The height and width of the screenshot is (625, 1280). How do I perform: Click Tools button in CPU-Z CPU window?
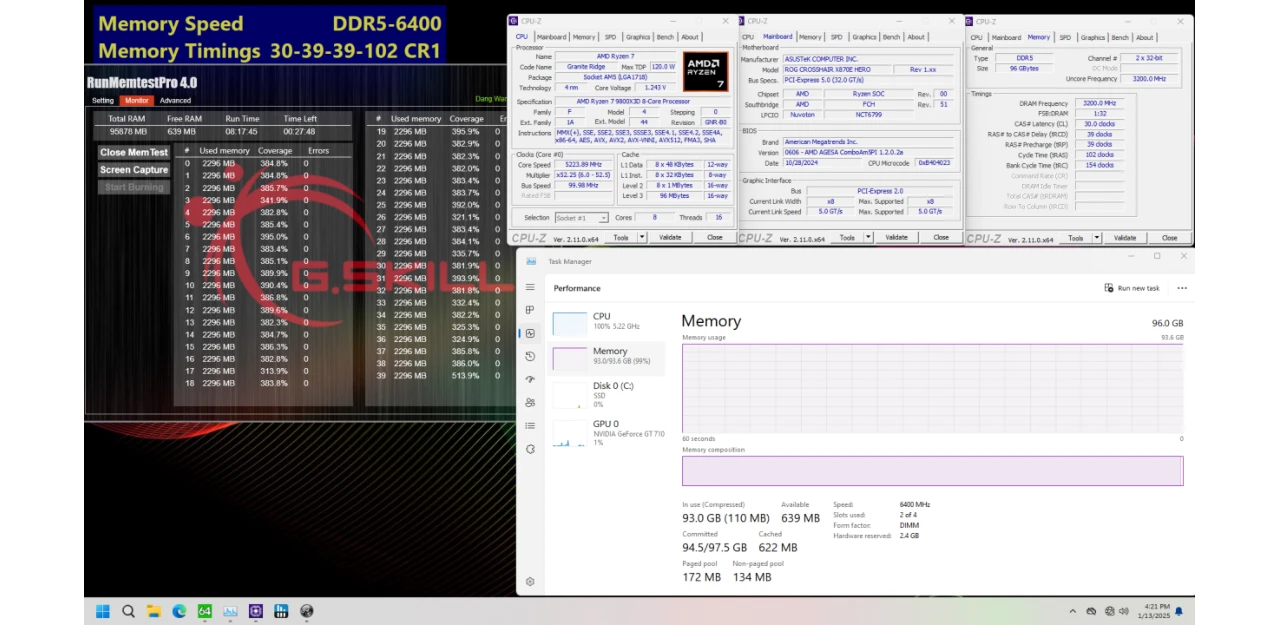(621, 238)
